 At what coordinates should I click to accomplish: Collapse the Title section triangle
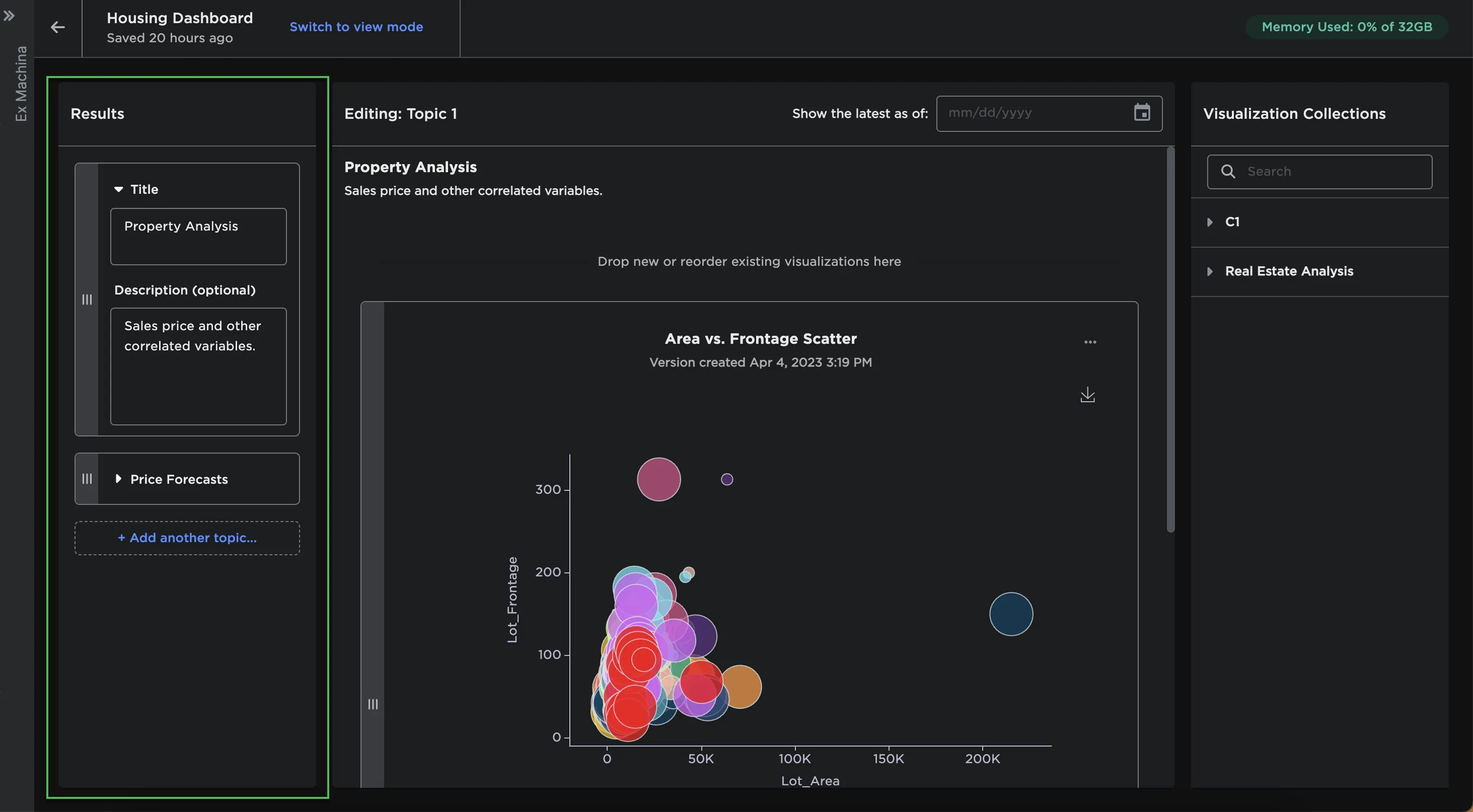118,189
